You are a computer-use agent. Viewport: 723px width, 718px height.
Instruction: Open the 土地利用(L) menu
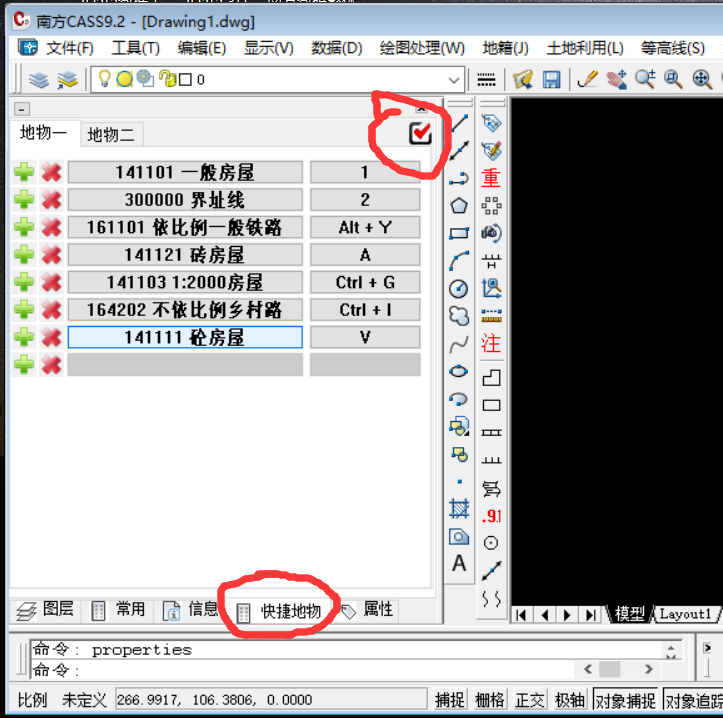coord(585,48)
